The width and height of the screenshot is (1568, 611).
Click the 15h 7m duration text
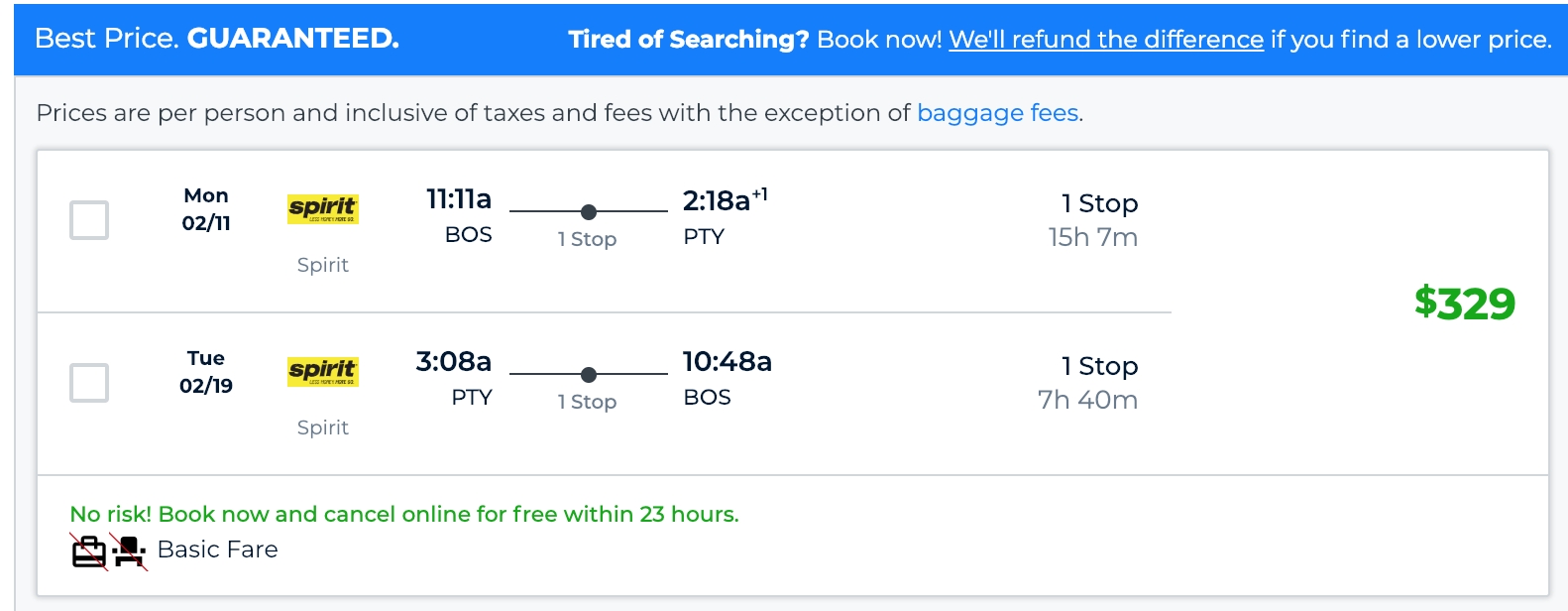pos(1093,237)
